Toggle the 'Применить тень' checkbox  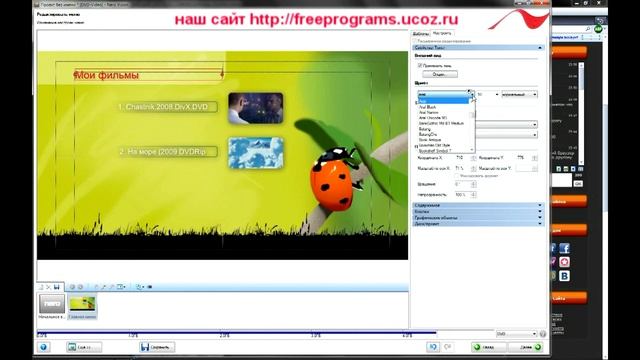420,65
